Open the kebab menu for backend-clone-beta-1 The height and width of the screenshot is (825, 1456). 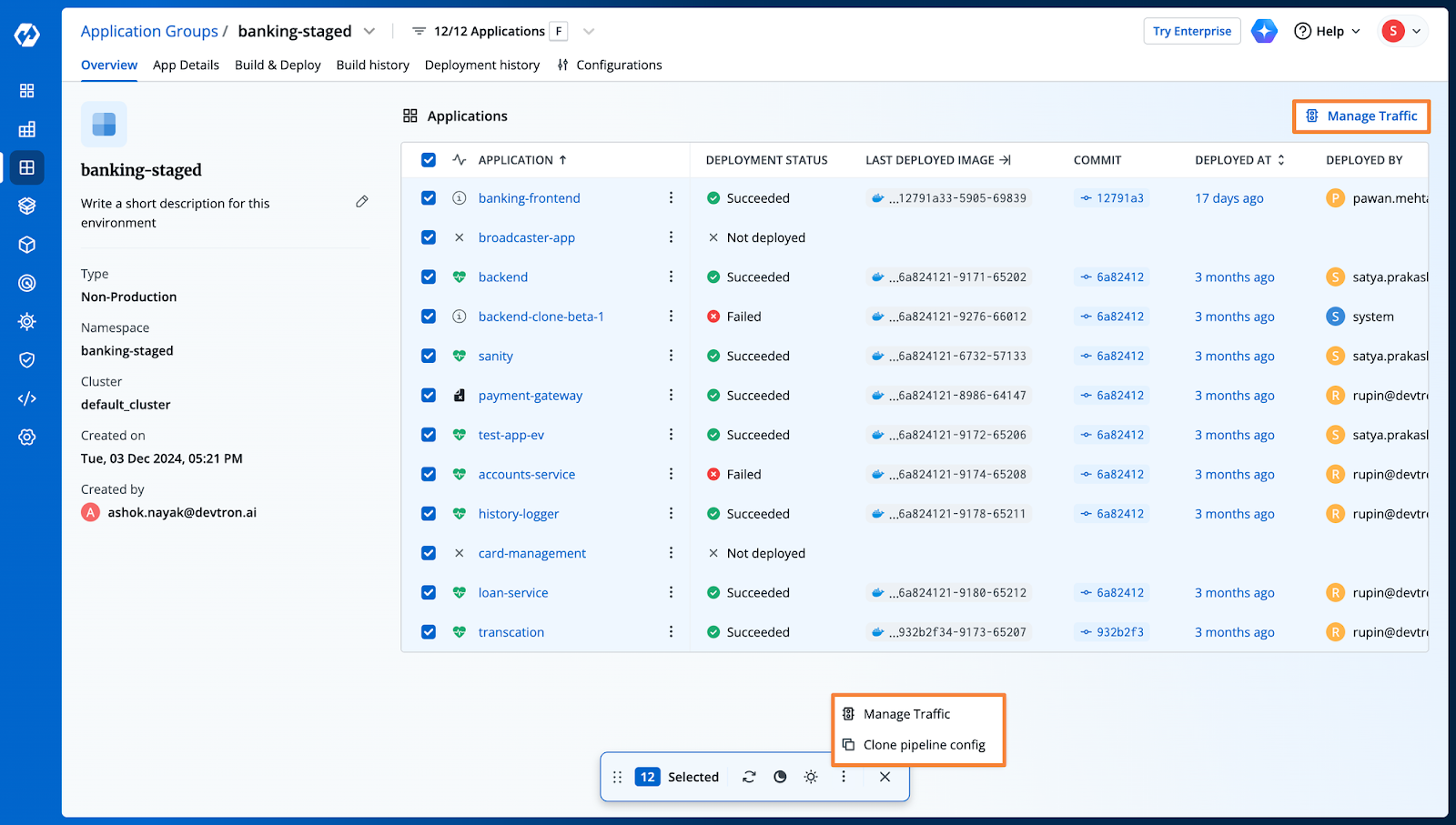[671, 317]
